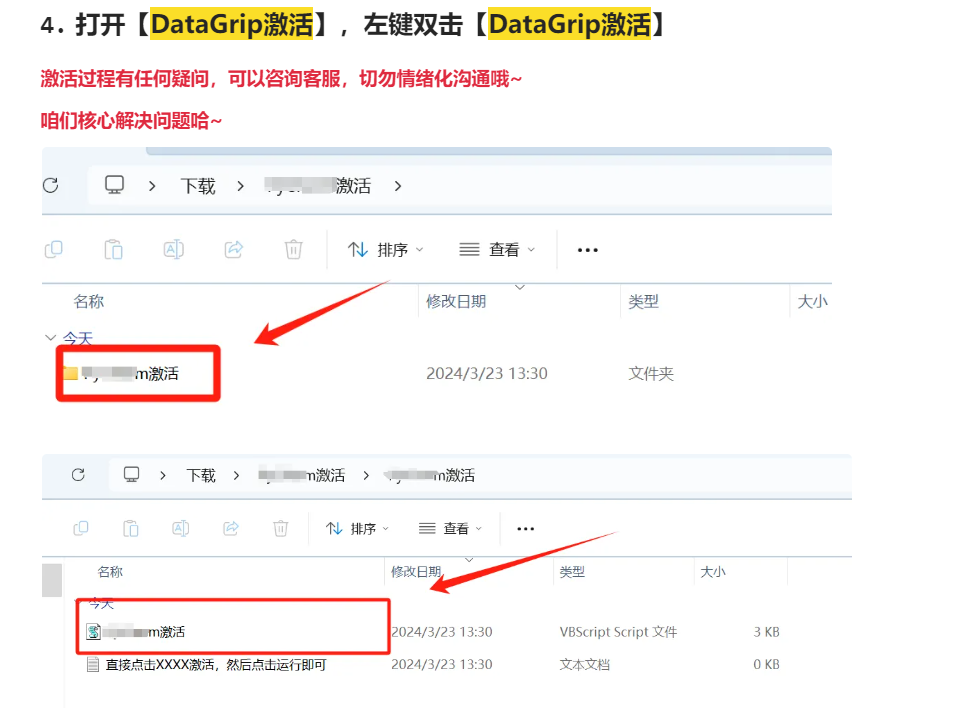Viewport: 974px width, 716px height.
Task: Open 排序 sort menu in upper window
Action: click(385, 250)
